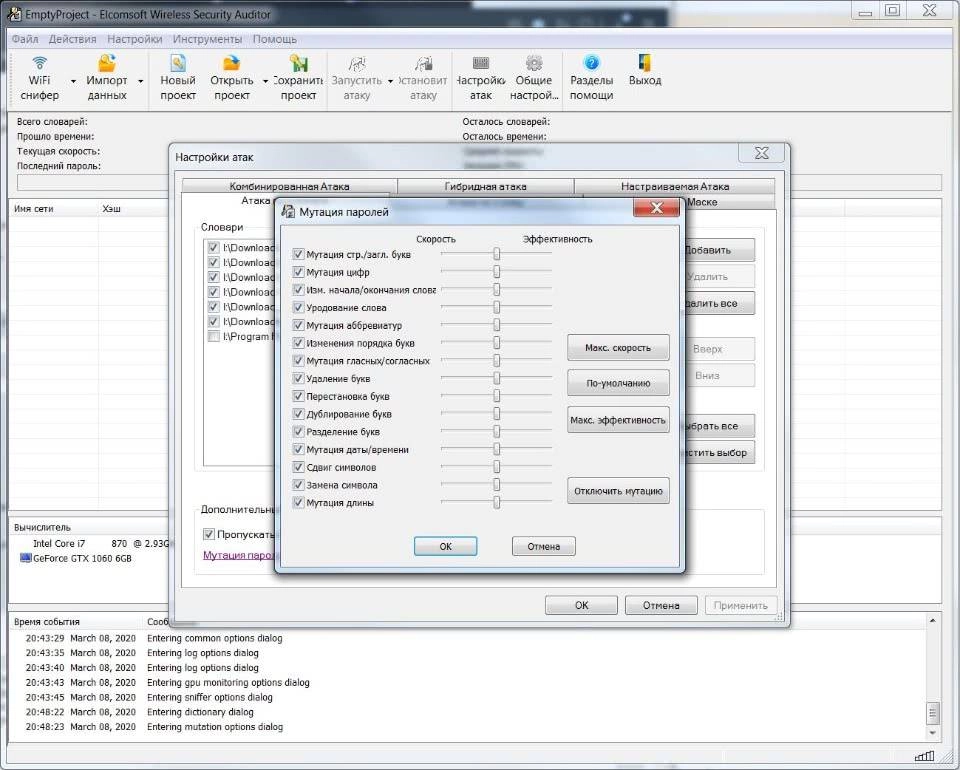Screen dimensions: 960x770
Task: Cancel the Мутация паролей dialog
Action: [x=544, y=546]
